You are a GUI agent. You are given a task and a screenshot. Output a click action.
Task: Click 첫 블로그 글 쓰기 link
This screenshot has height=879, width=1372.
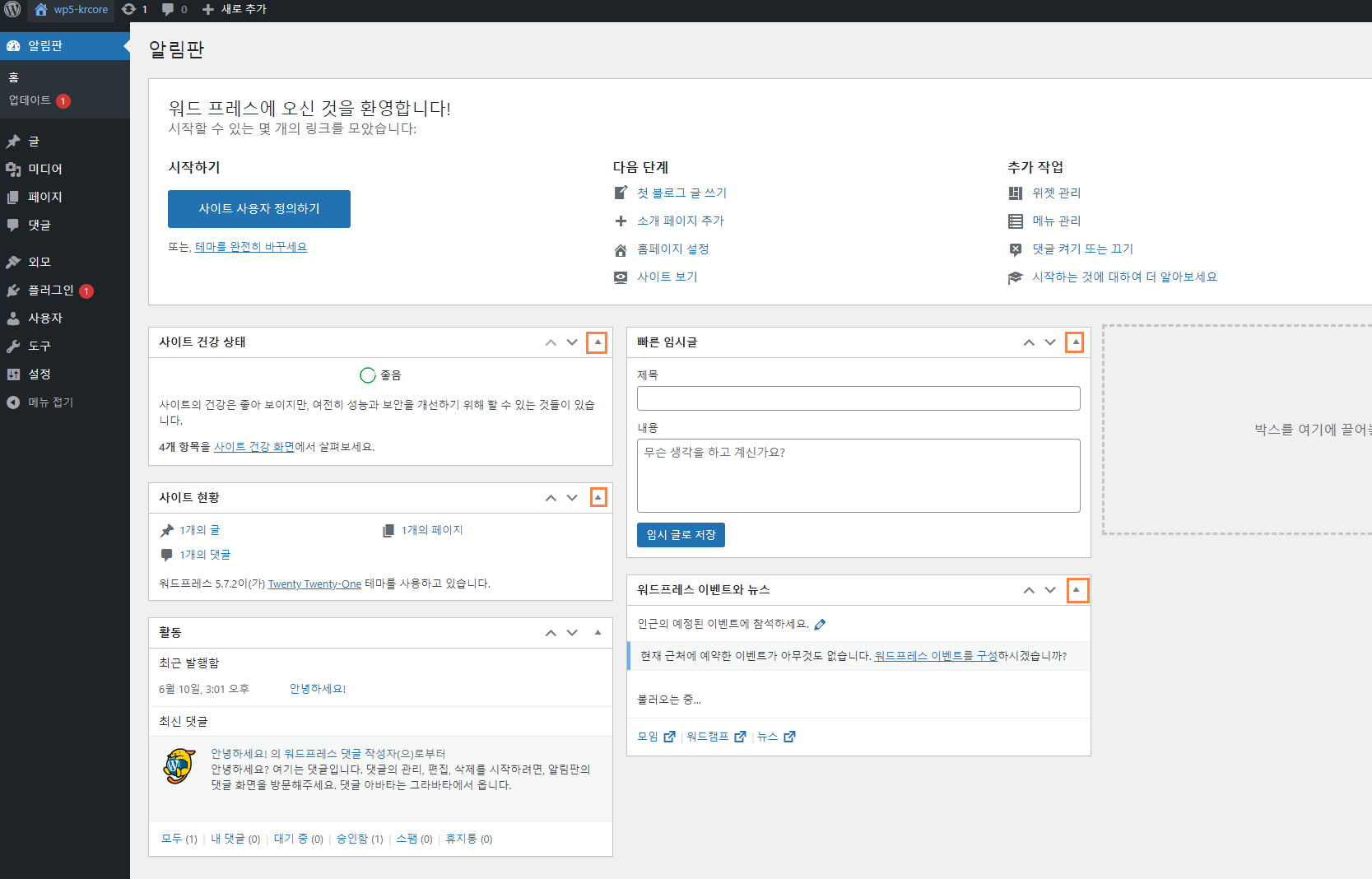point(681,193)
